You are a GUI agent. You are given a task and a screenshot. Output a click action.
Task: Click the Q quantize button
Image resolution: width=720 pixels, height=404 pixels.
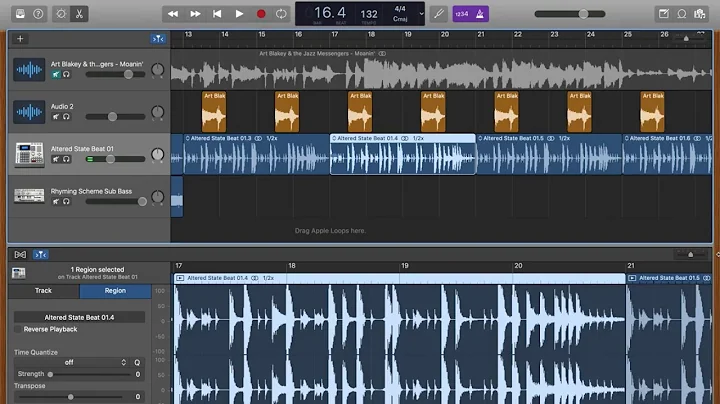137,362
